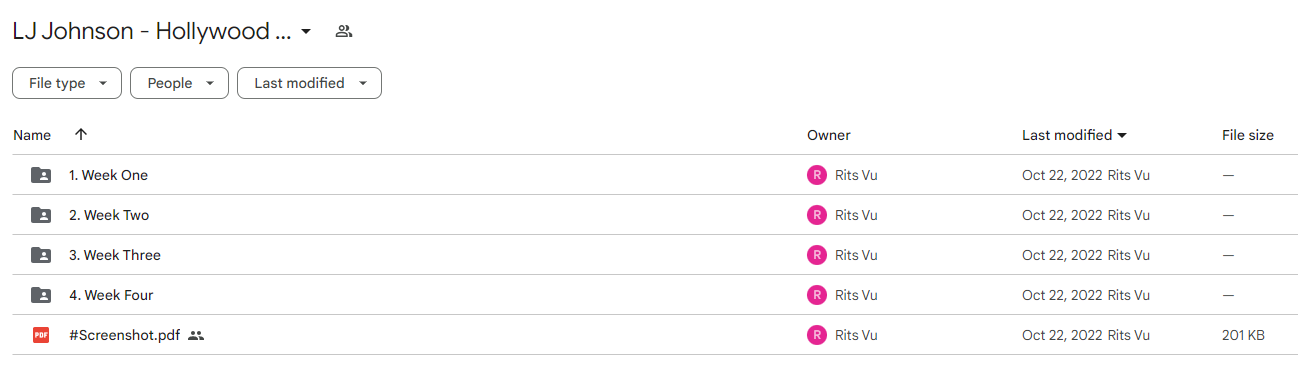Open the File type filter dropdown
This screenshot has height=387, width=1298.
click(x=67, y=83)
